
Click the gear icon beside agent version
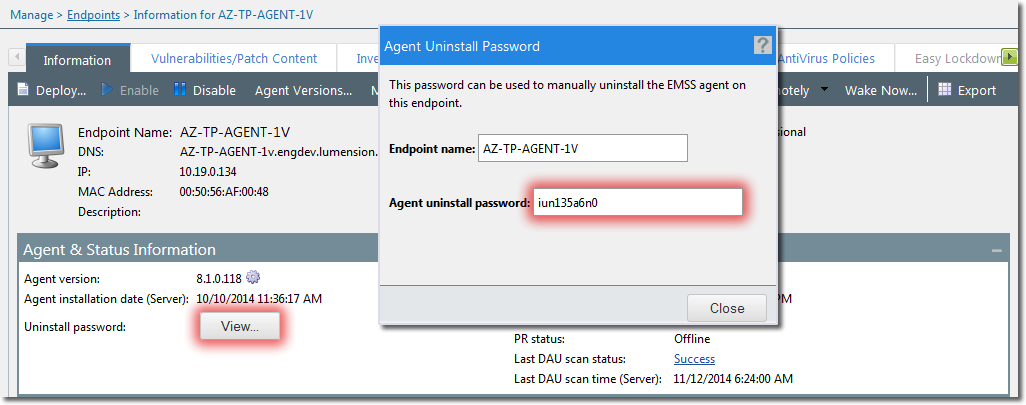pos(253,277)
